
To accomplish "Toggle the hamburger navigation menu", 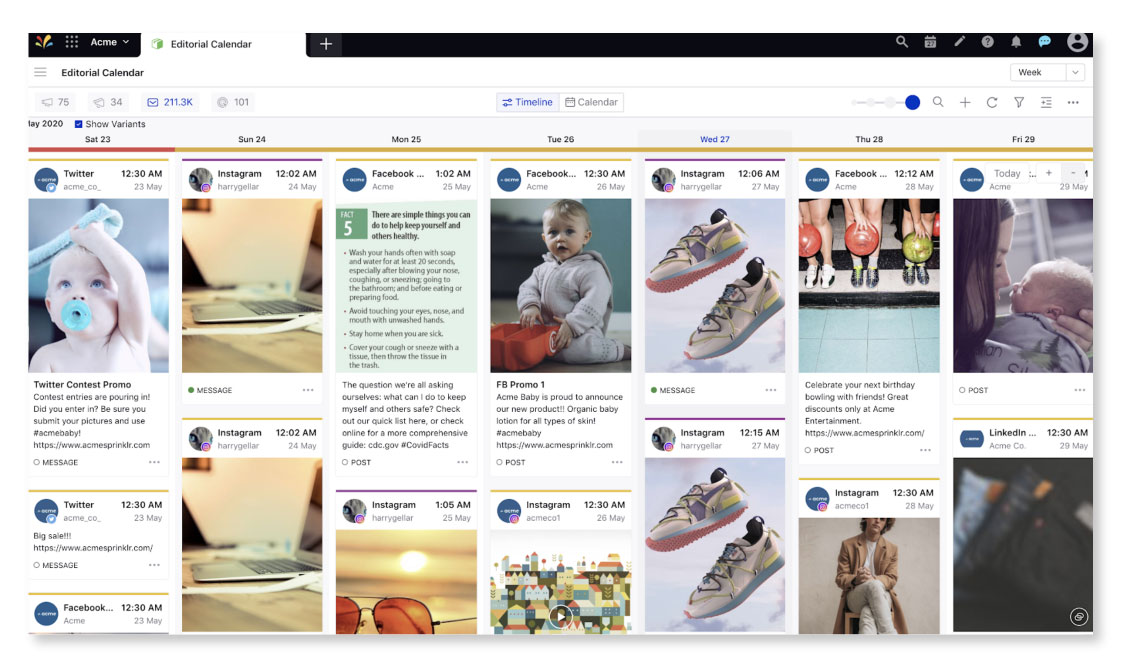I will 40,72.
